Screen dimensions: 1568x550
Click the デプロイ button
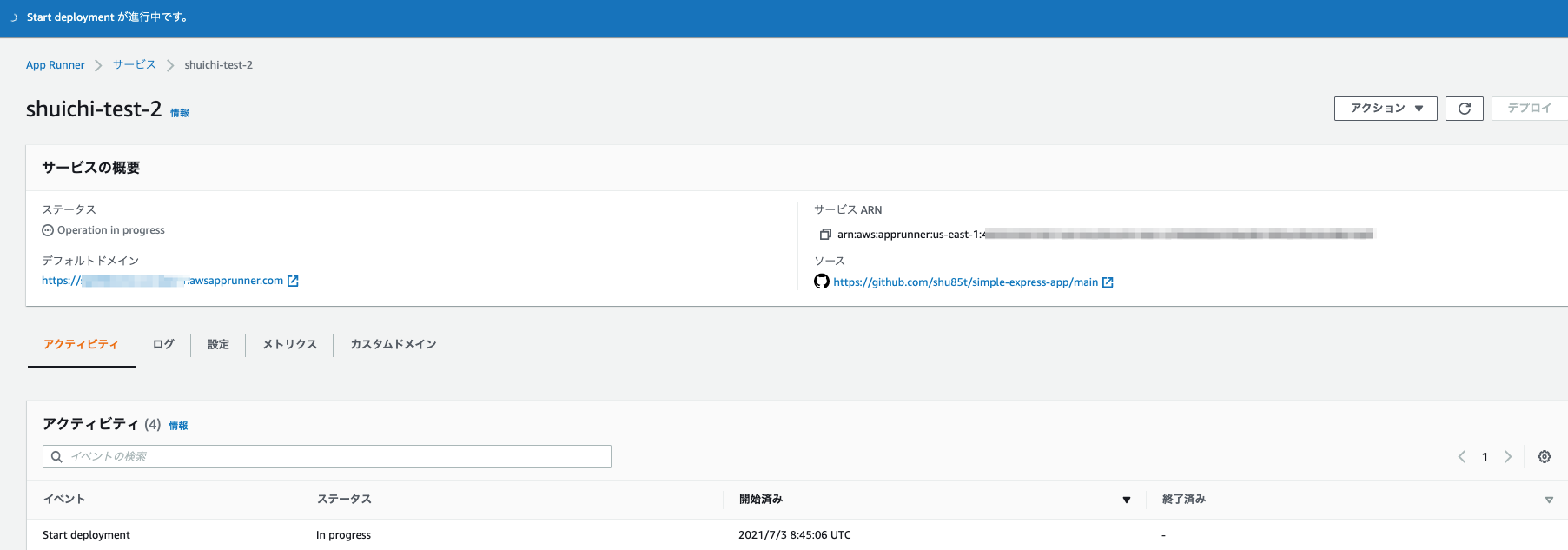pos(1530,109)
